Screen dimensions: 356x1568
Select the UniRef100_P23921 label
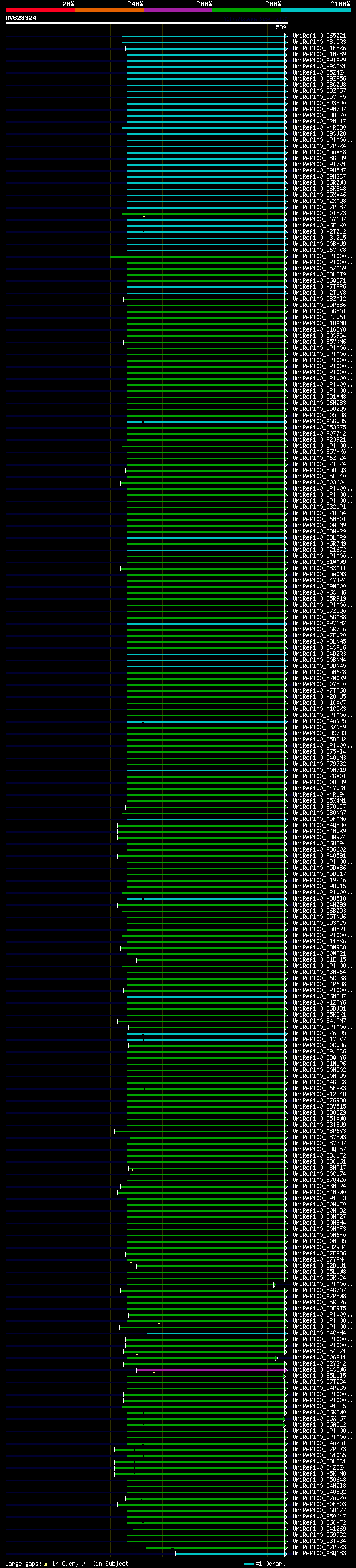click(319, 439)
